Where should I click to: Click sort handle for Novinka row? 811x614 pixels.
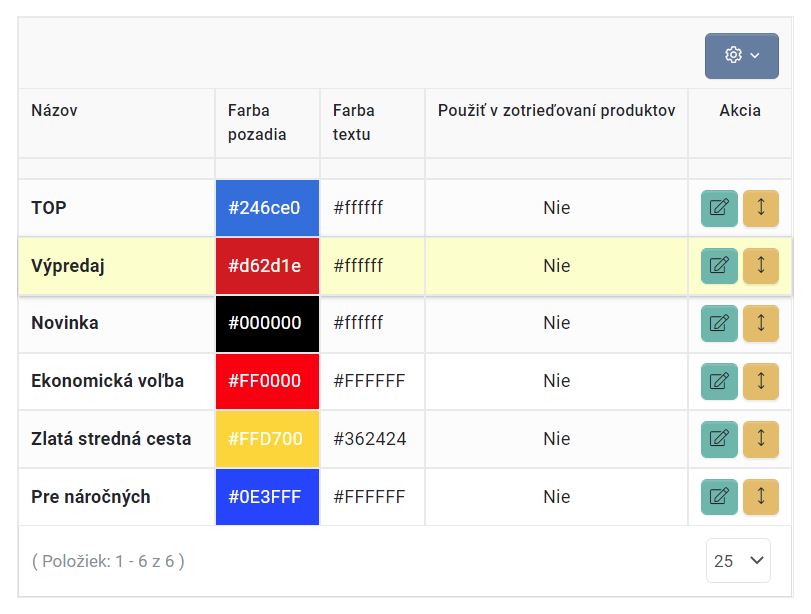(x=761, y=323)
